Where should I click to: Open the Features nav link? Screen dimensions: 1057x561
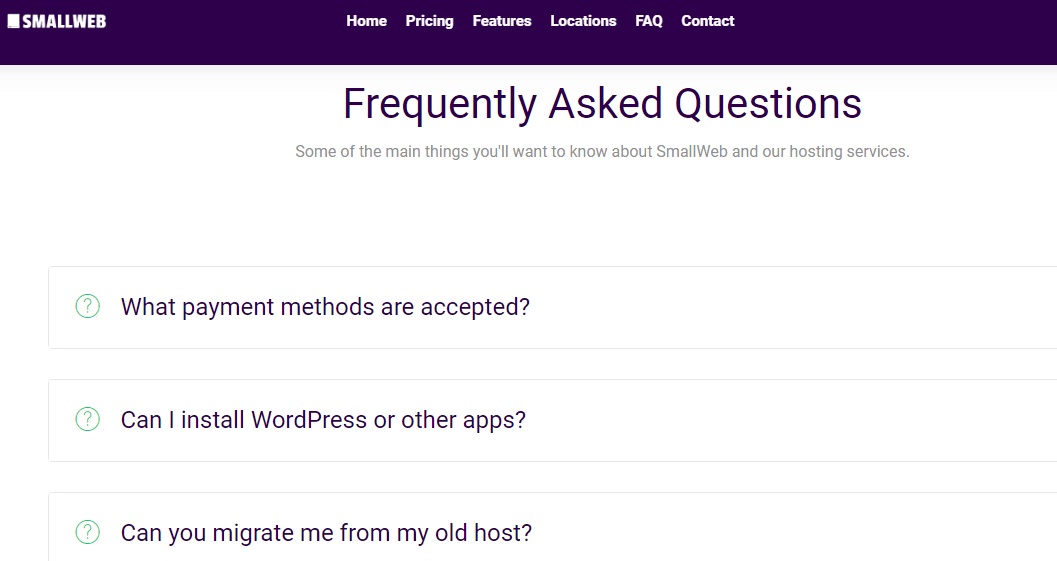point(502,21)
